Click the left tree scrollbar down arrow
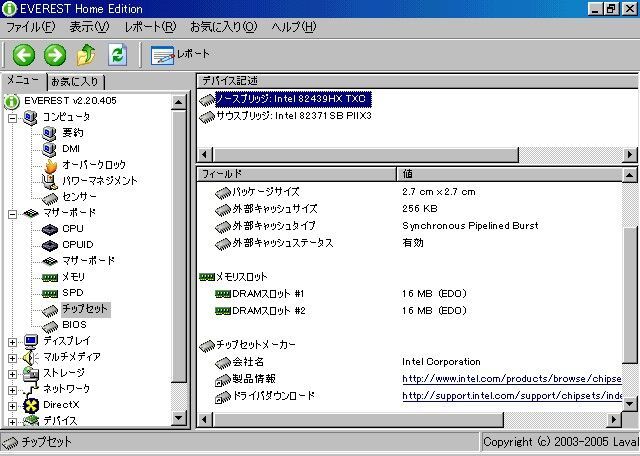 [179, 417]
